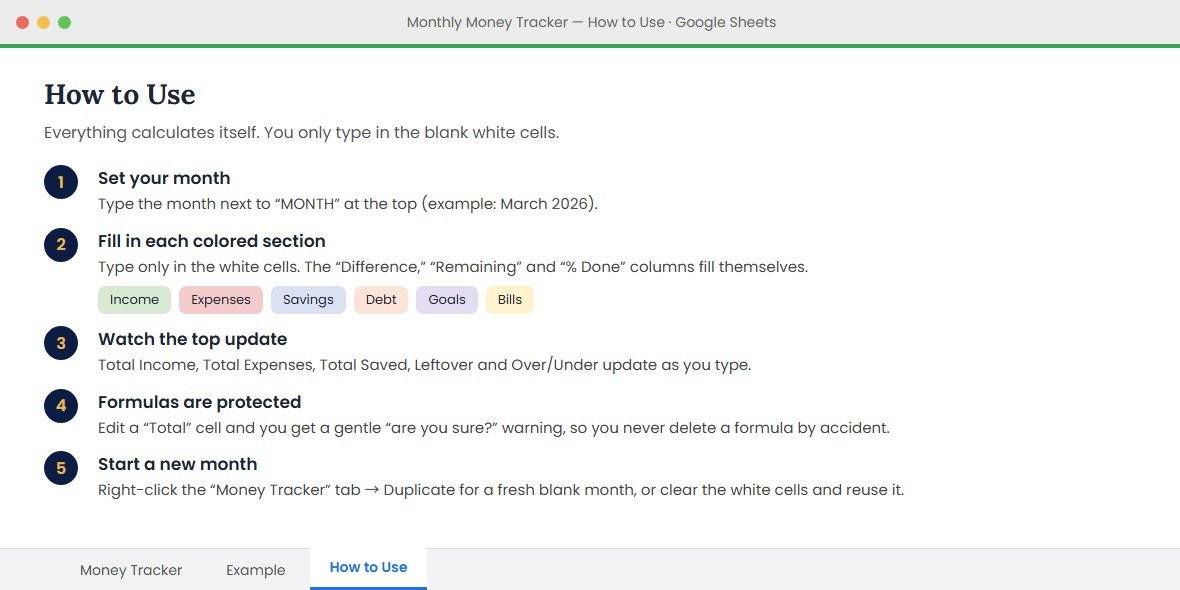Viewport: 1180px width, 590px height.
Task: Click the "Total Income, Total Expenses" description line
Action: [424, 366]
